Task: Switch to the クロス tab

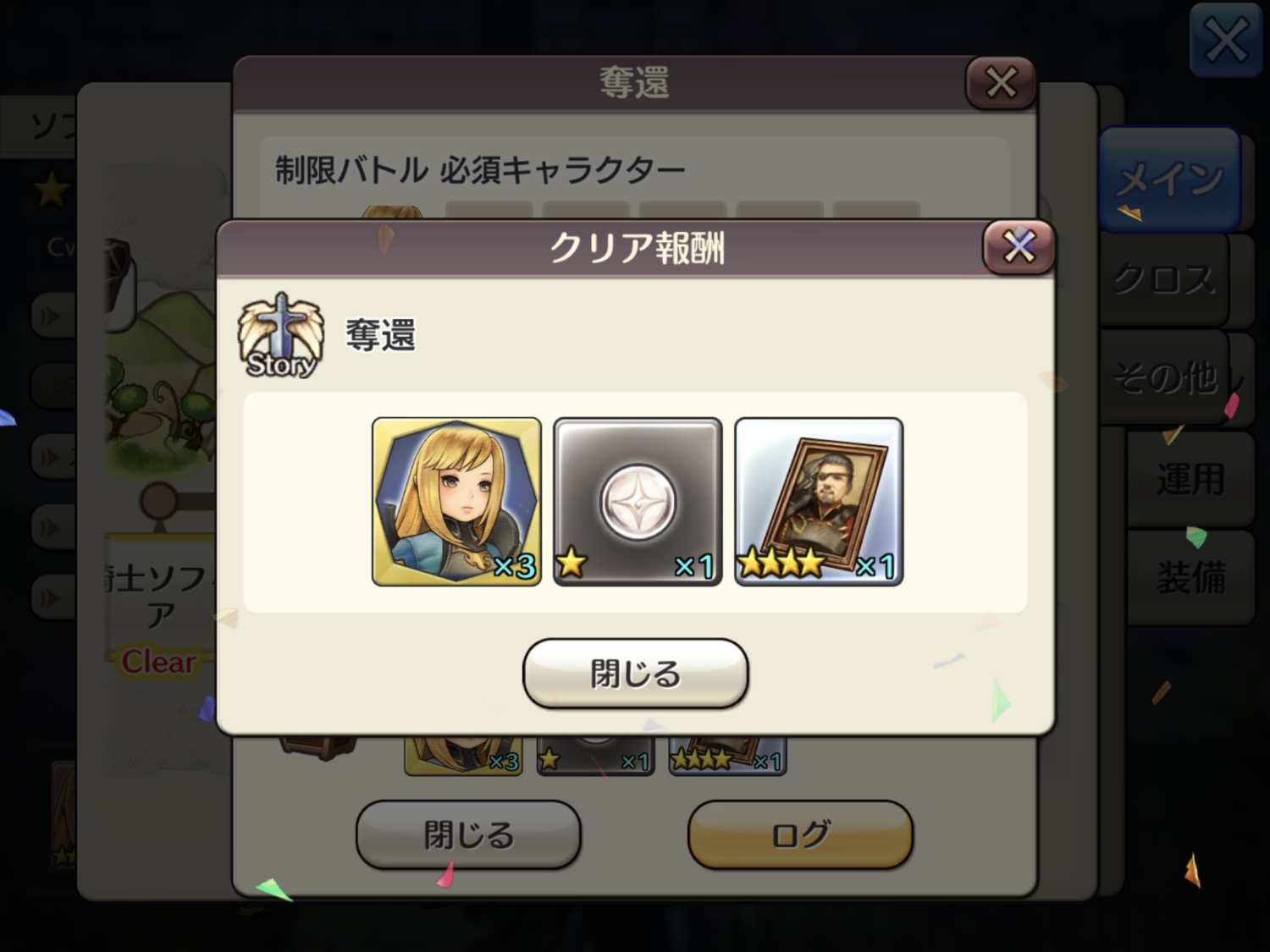Action: pos(1164,279)
